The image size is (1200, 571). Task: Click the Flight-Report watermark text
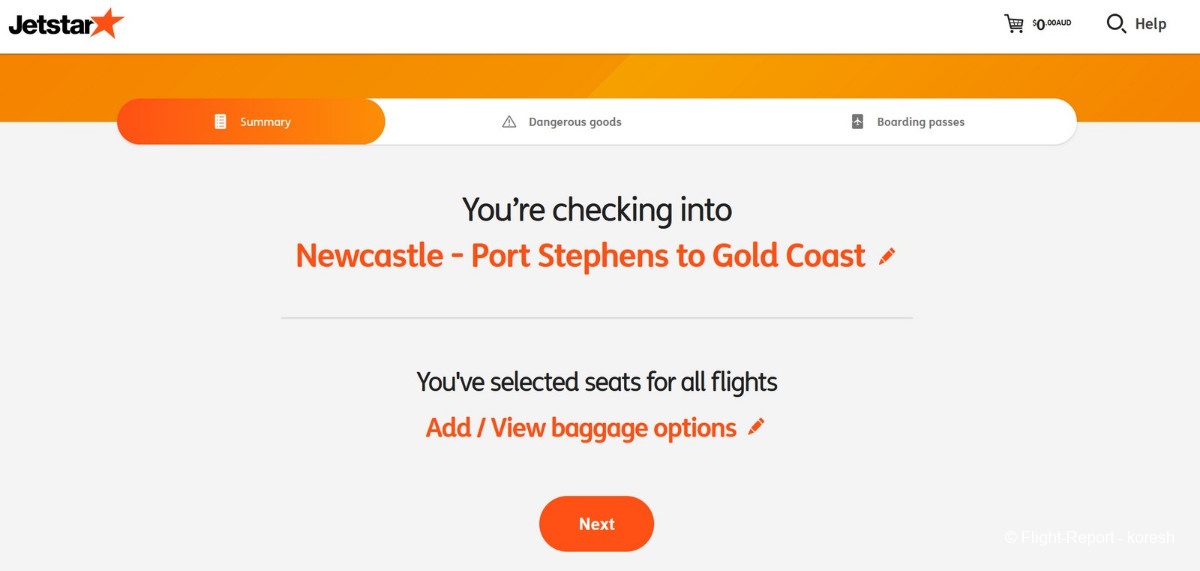coord(1089,538)
